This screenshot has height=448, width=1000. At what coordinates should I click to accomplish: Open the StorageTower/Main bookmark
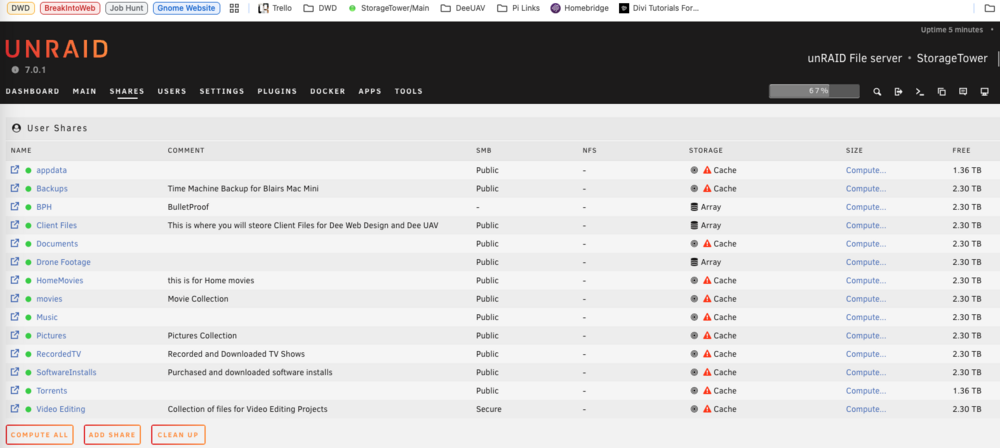pyautogui.click(x=389, y=8)
